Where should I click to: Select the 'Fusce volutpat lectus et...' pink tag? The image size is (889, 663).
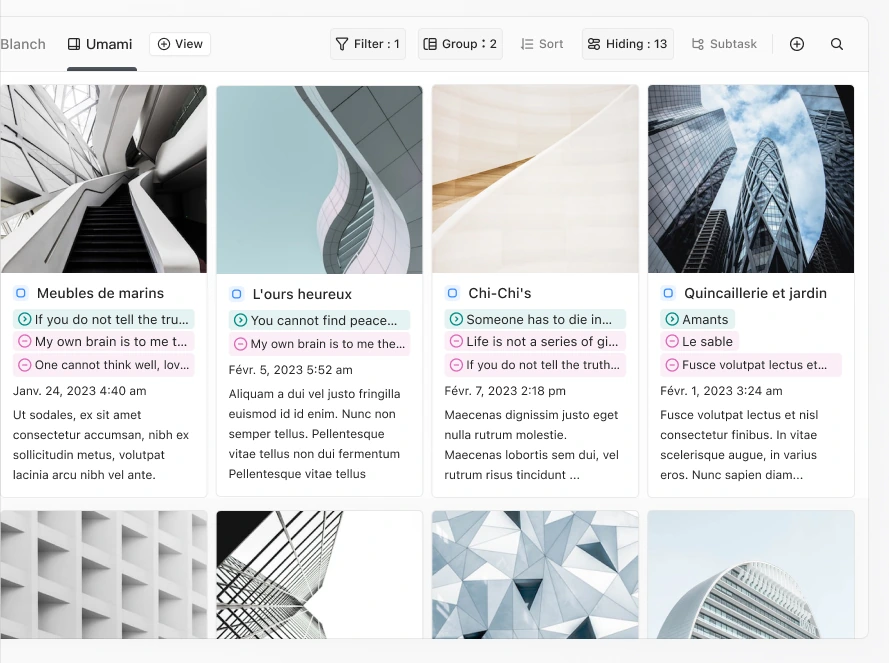click(x=751, y=365)
